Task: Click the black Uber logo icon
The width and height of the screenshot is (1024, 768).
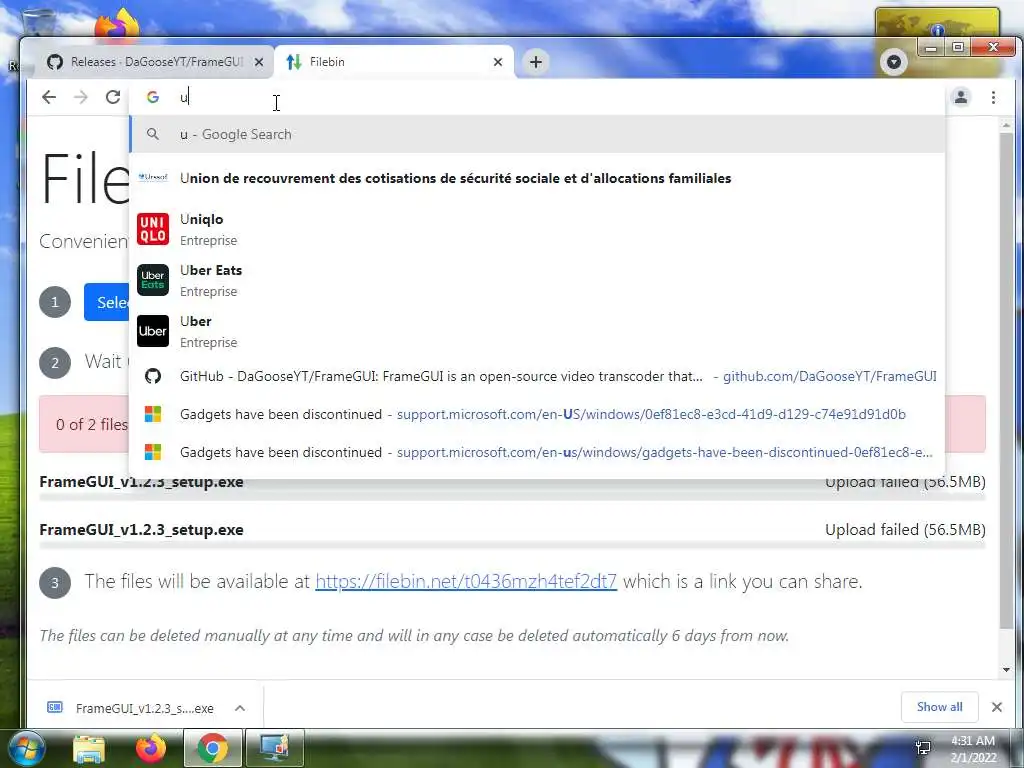Action: point(153,331)
